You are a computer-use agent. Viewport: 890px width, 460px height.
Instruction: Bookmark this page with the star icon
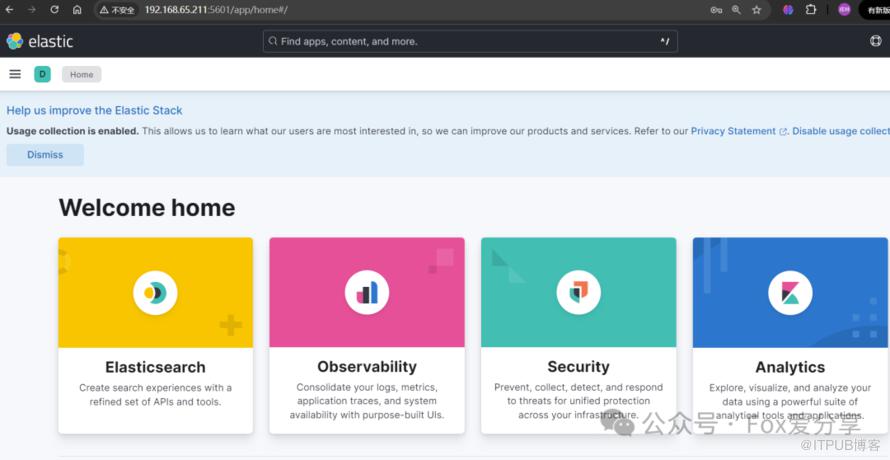[x=757, y=10]
